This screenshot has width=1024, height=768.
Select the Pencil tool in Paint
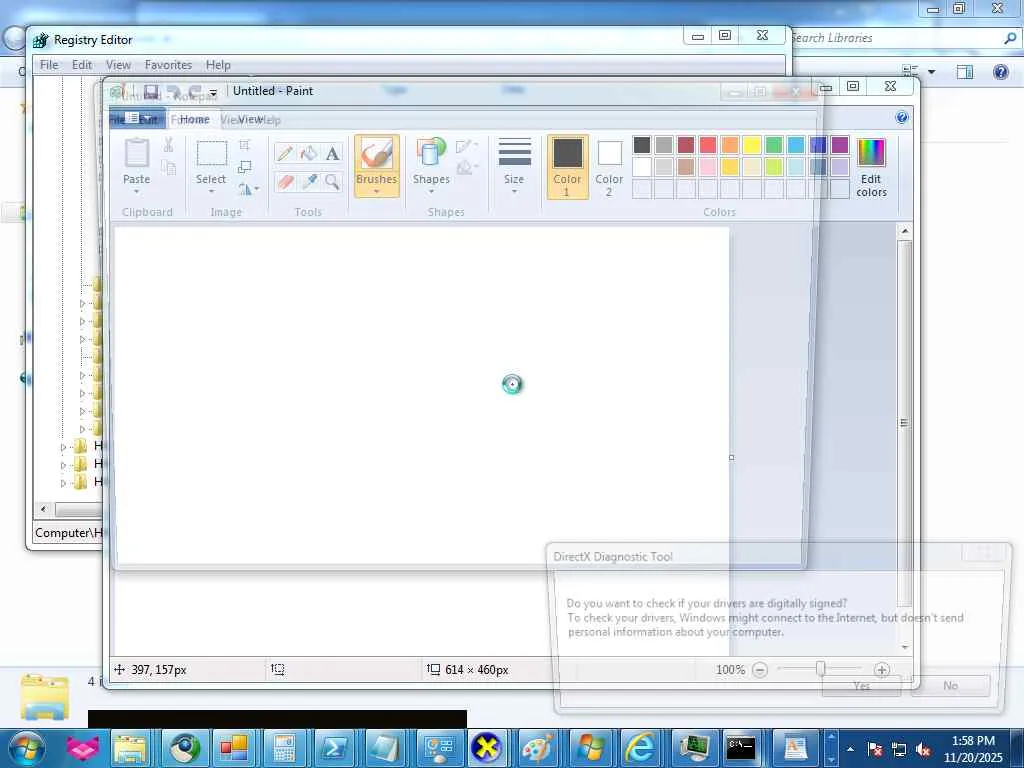click(x=285, y=153)
